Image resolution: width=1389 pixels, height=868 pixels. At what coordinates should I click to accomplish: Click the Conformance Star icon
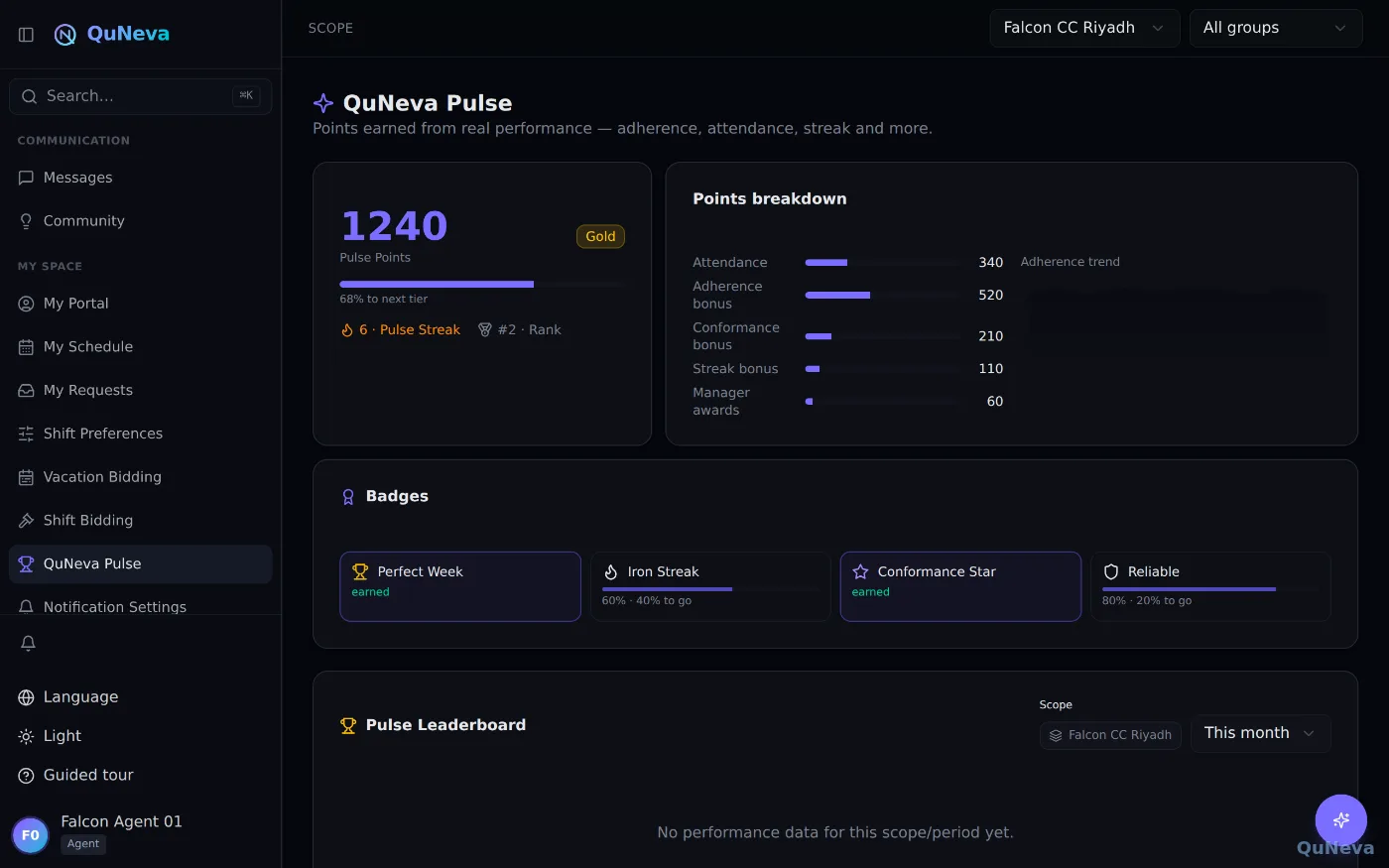860,572
